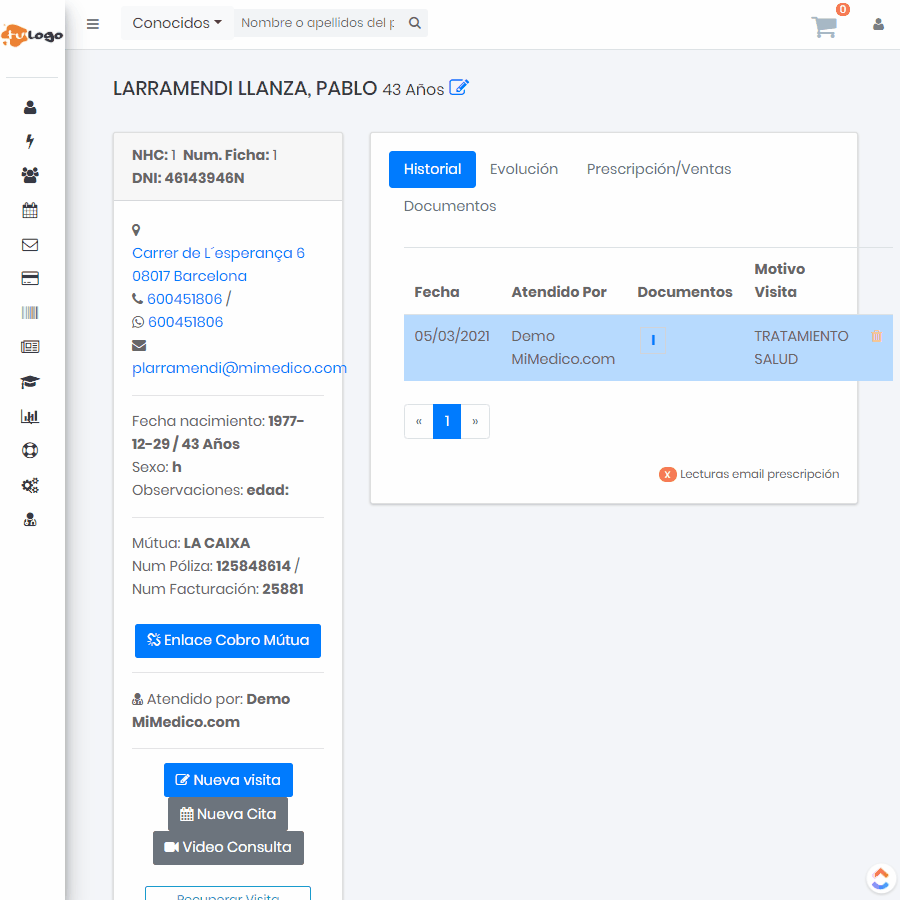900x900 pixels.
Task: Click the patient name search field
Action: [318, 23]
